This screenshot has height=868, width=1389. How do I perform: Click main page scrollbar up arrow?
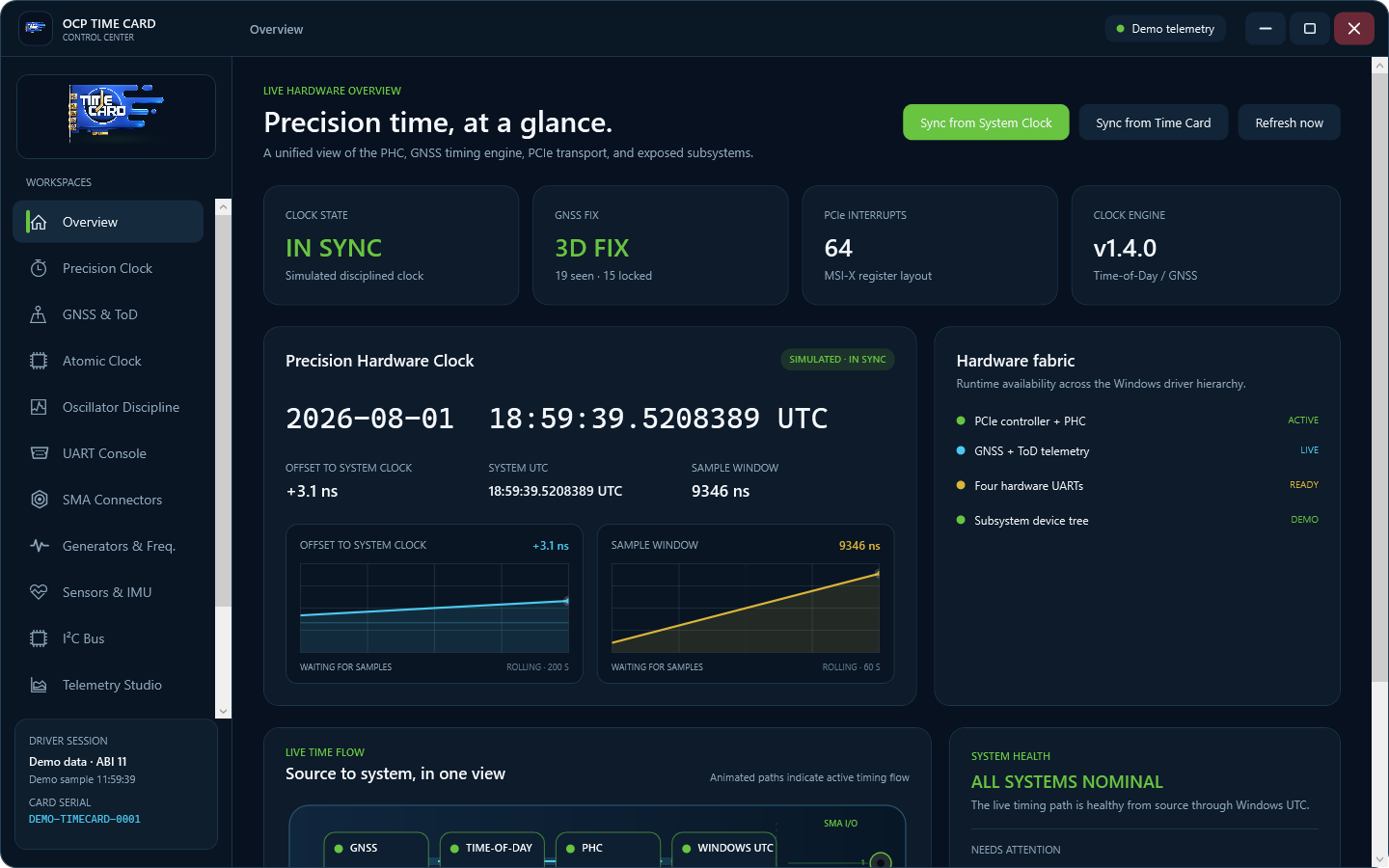tap(1379, 66)
